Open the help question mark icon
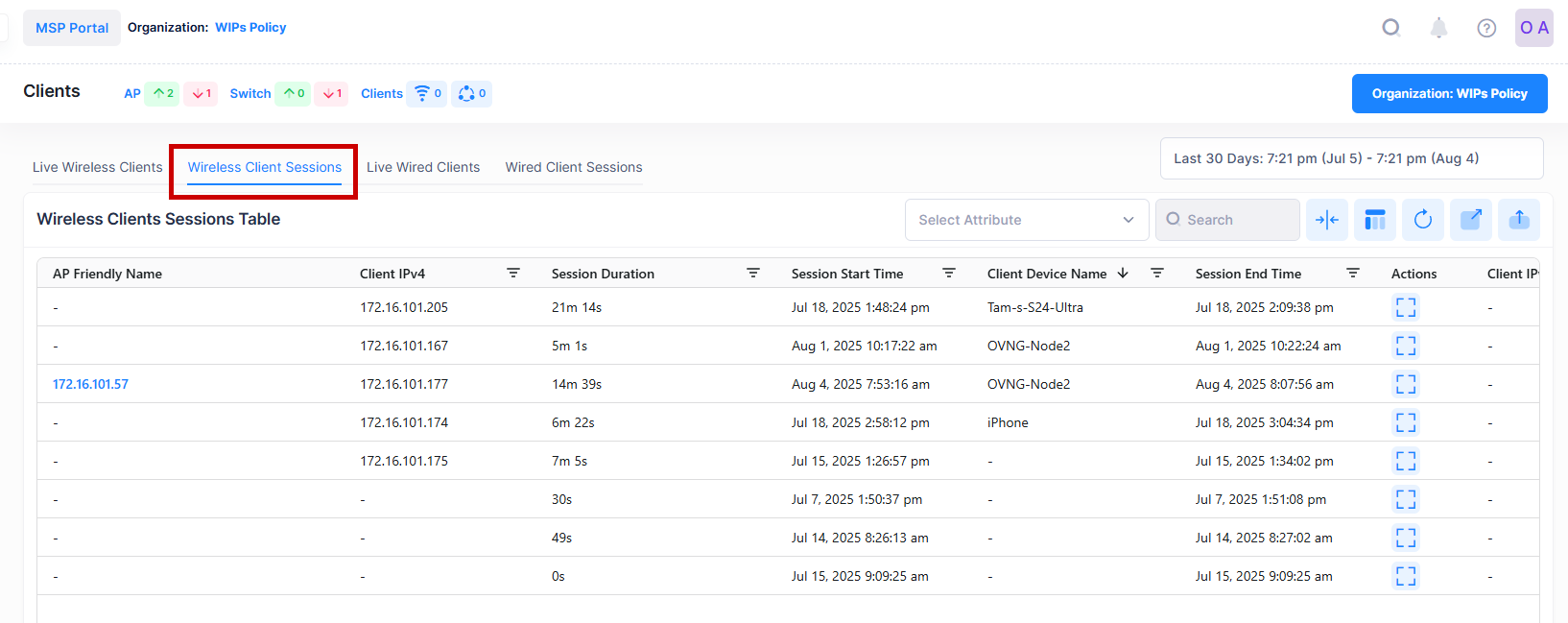 [x=1486, y=28]
